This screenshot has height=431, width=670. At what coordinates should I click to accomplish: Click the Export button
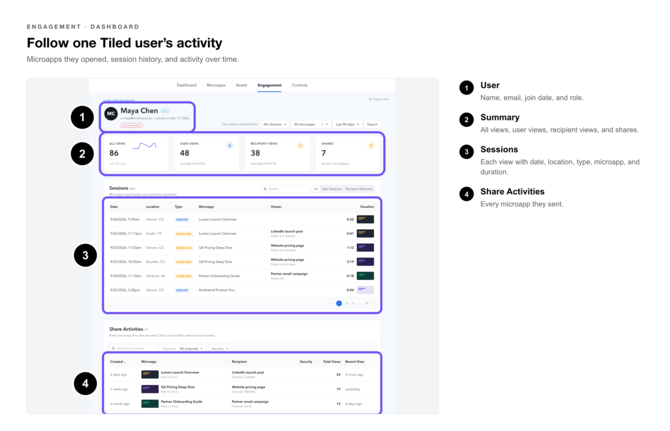372,124
